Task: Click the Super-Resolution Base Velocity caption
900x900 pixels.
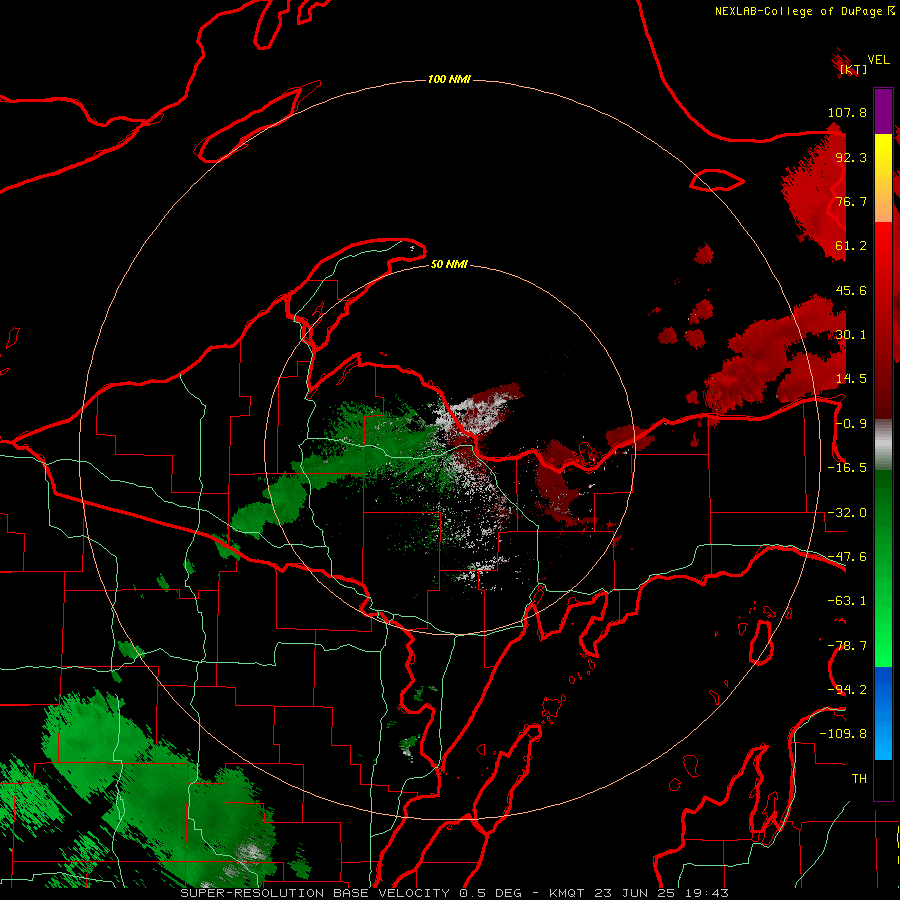Action: coord(455,893)
